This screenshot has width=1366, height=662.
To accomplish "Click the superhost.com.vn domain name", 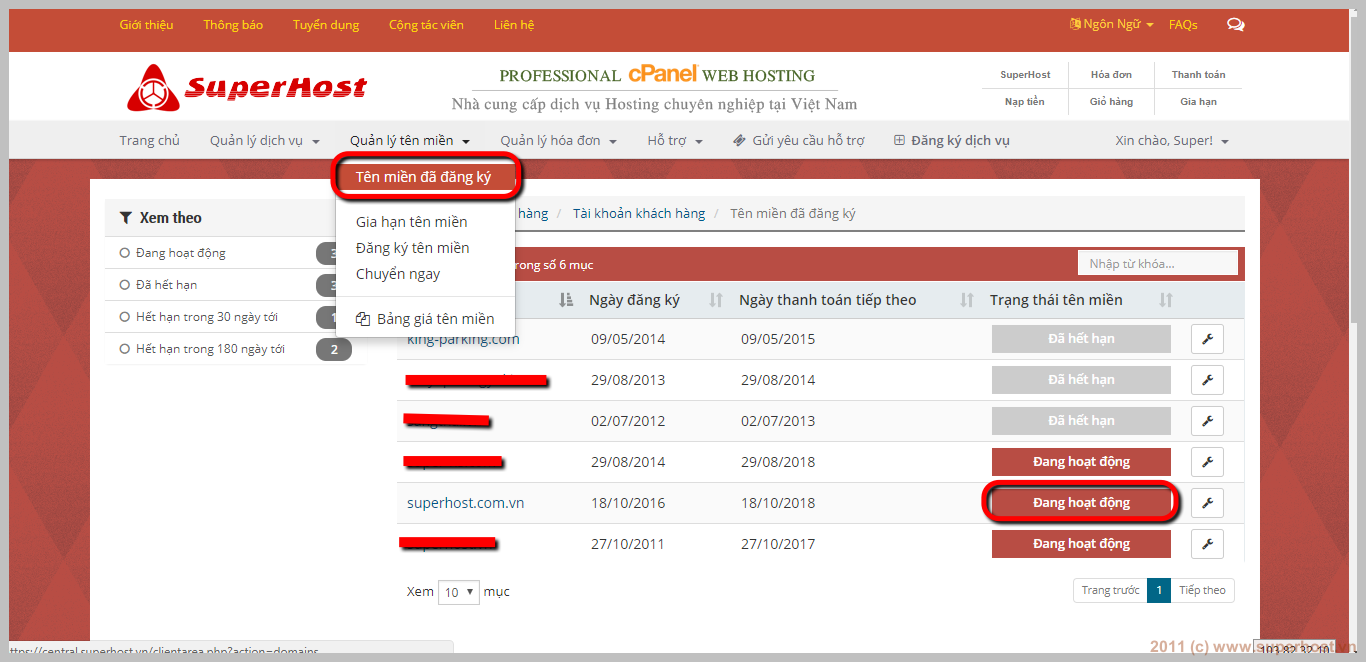I will click(466, 503).
